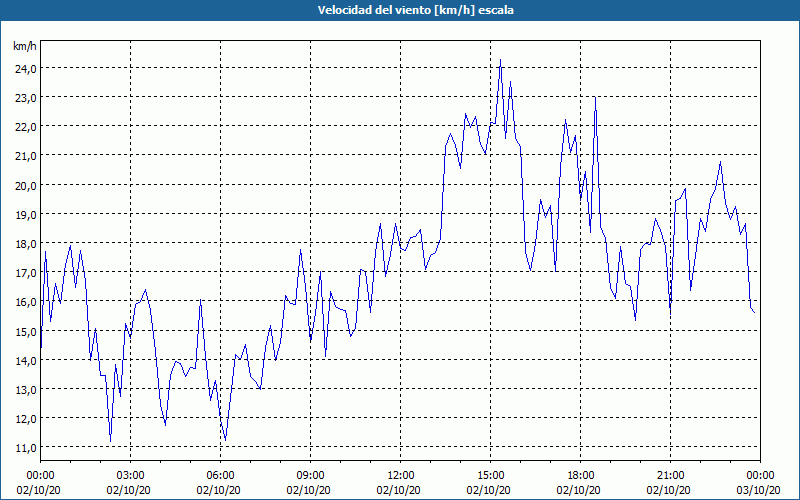The height and width of the screenshot is (500, 800).
Task: Select the 16,0 y-axis value
Action: (25, 302)
